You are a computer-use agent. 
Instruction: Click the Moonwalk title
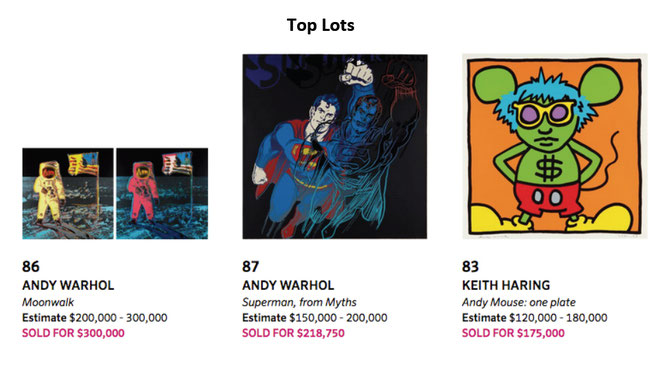tap(48, 302)
